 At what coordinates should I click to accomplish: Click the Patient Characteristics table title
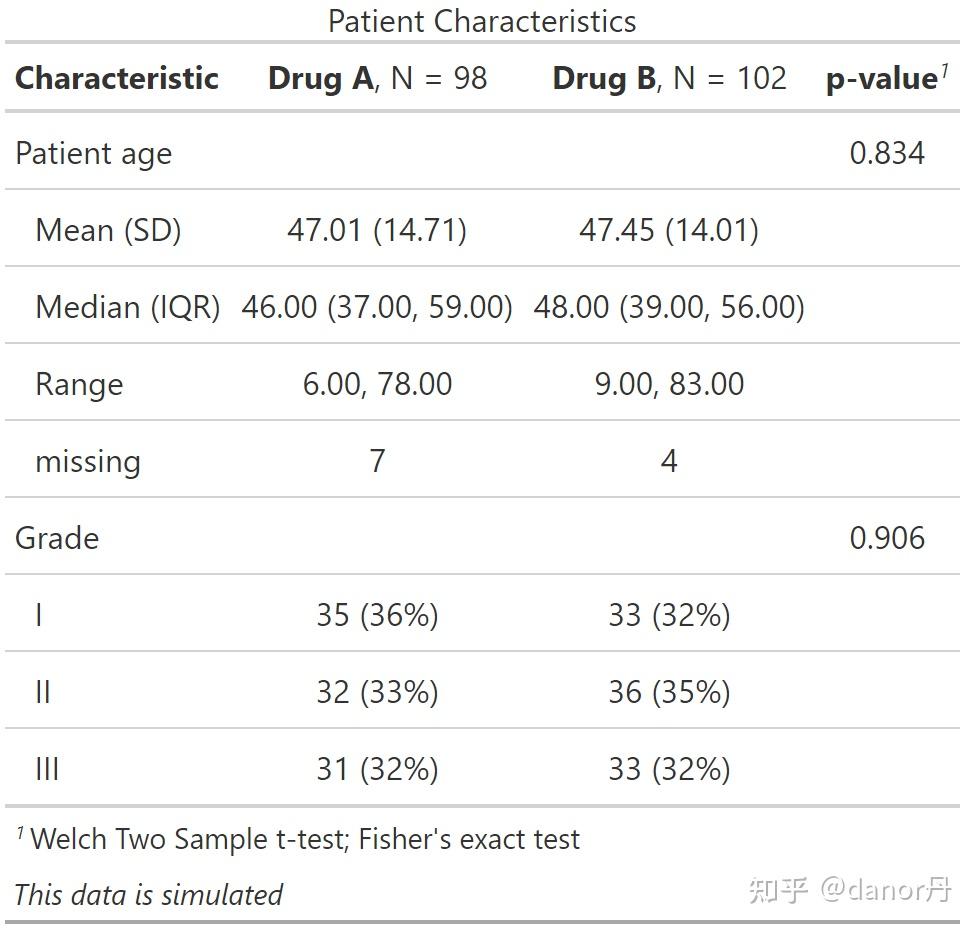(482, 21)
